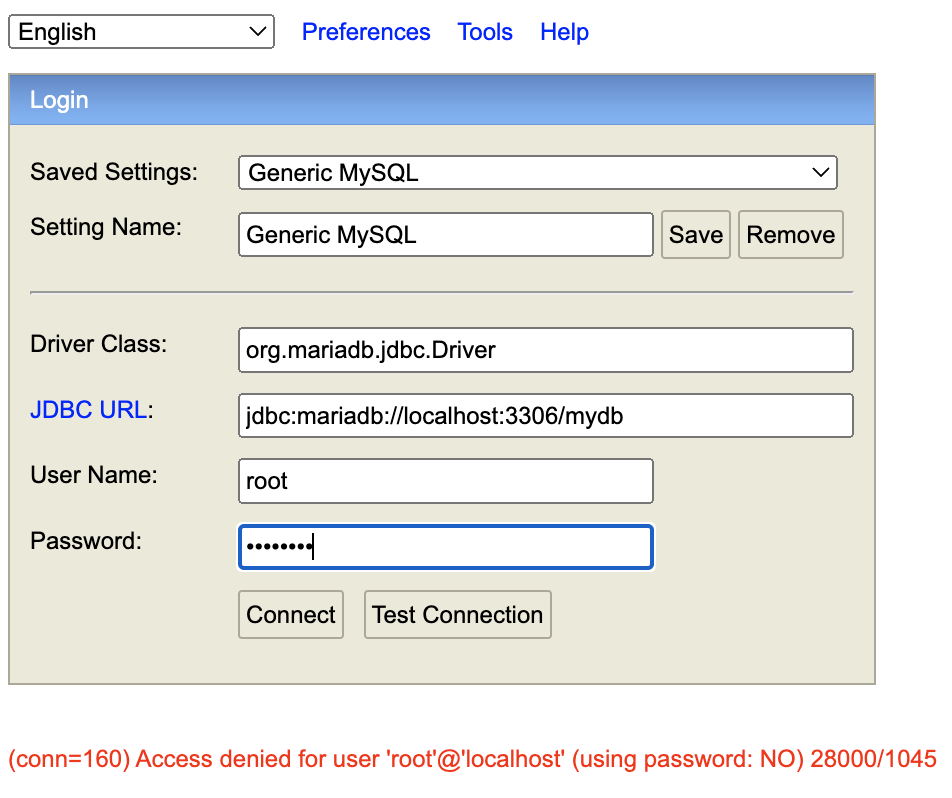
Task: Open the Preferences link
Action: 366,32
